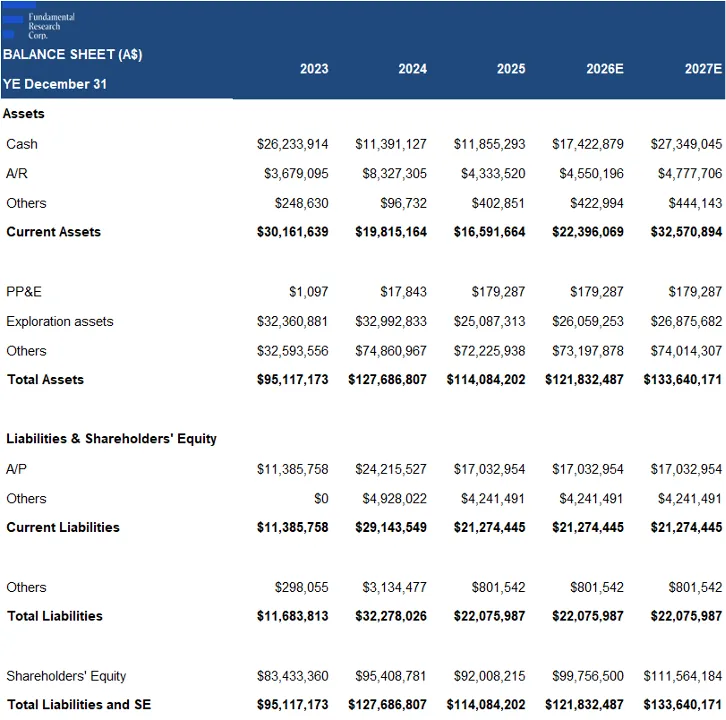This screenshot has width=726, height=720.
Task: Select the 2027E column header
Action: [x=703, y=69]
